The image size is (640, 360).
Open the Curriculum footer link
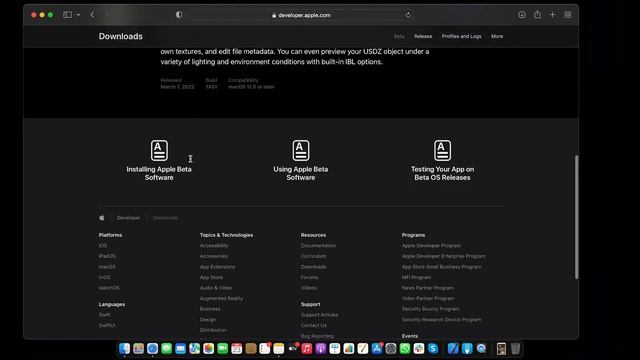[x=313, y=256]
